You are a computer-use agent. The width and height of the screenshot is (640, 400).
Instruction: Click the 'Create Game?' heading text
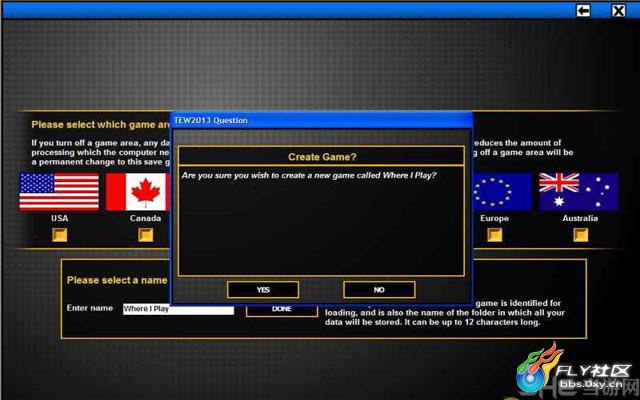pyautogui.click(x=322, y=157)
